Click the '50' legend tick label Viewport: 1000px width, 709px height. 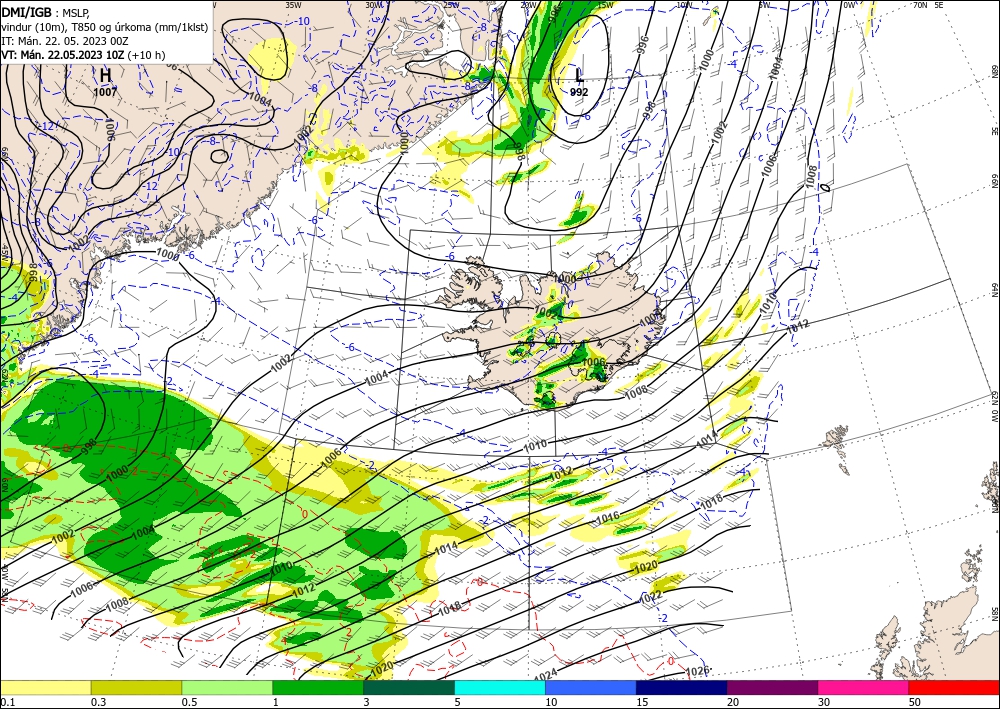coord(915,702)
